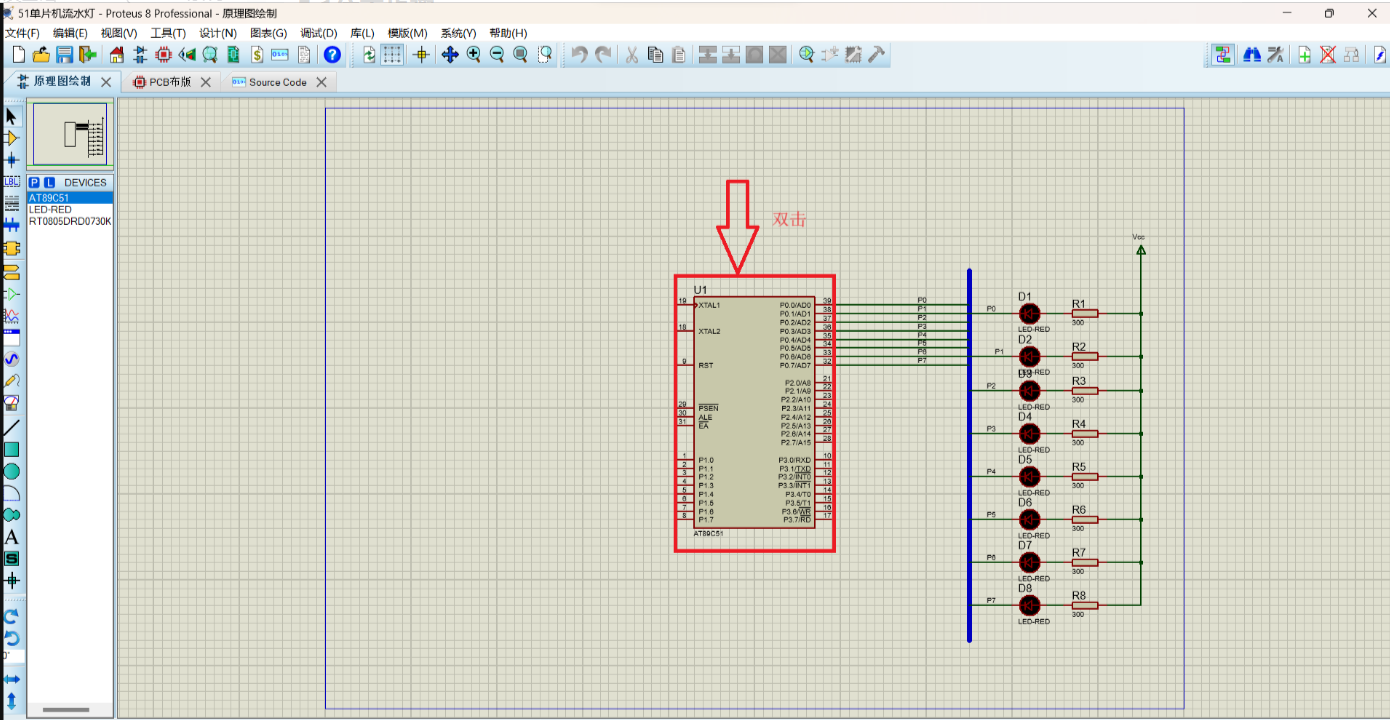Select the Component mode tool
1390x720 pixels.
point(12,138)
